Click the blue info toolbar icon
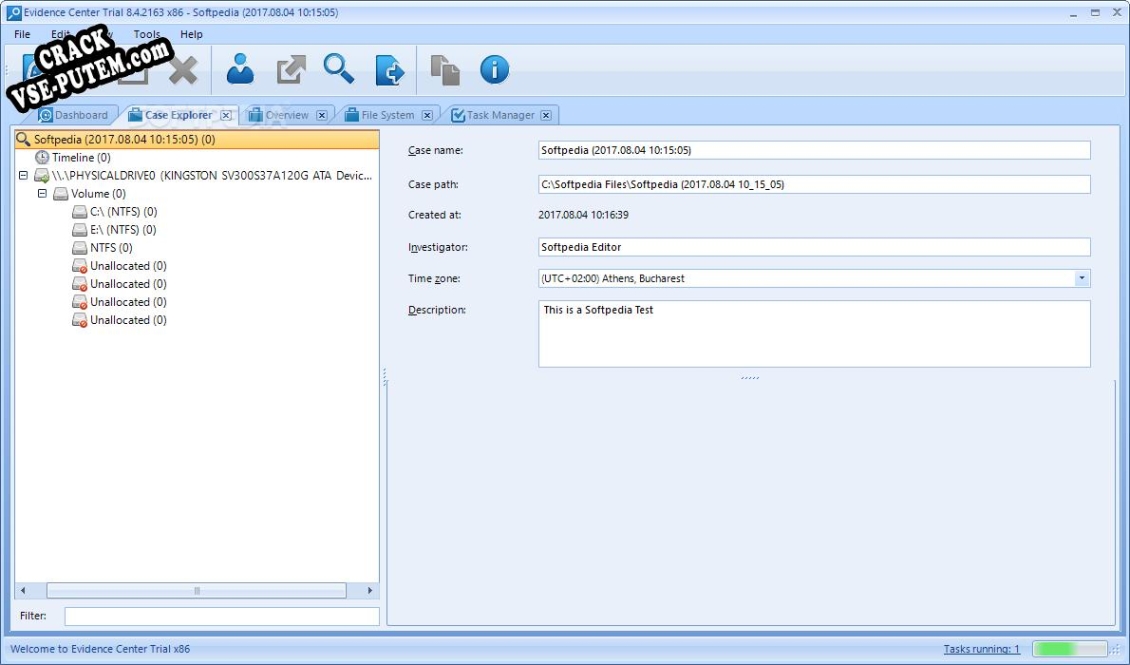The width and height of the screenshot is (1130, 665). pos(494,70)
